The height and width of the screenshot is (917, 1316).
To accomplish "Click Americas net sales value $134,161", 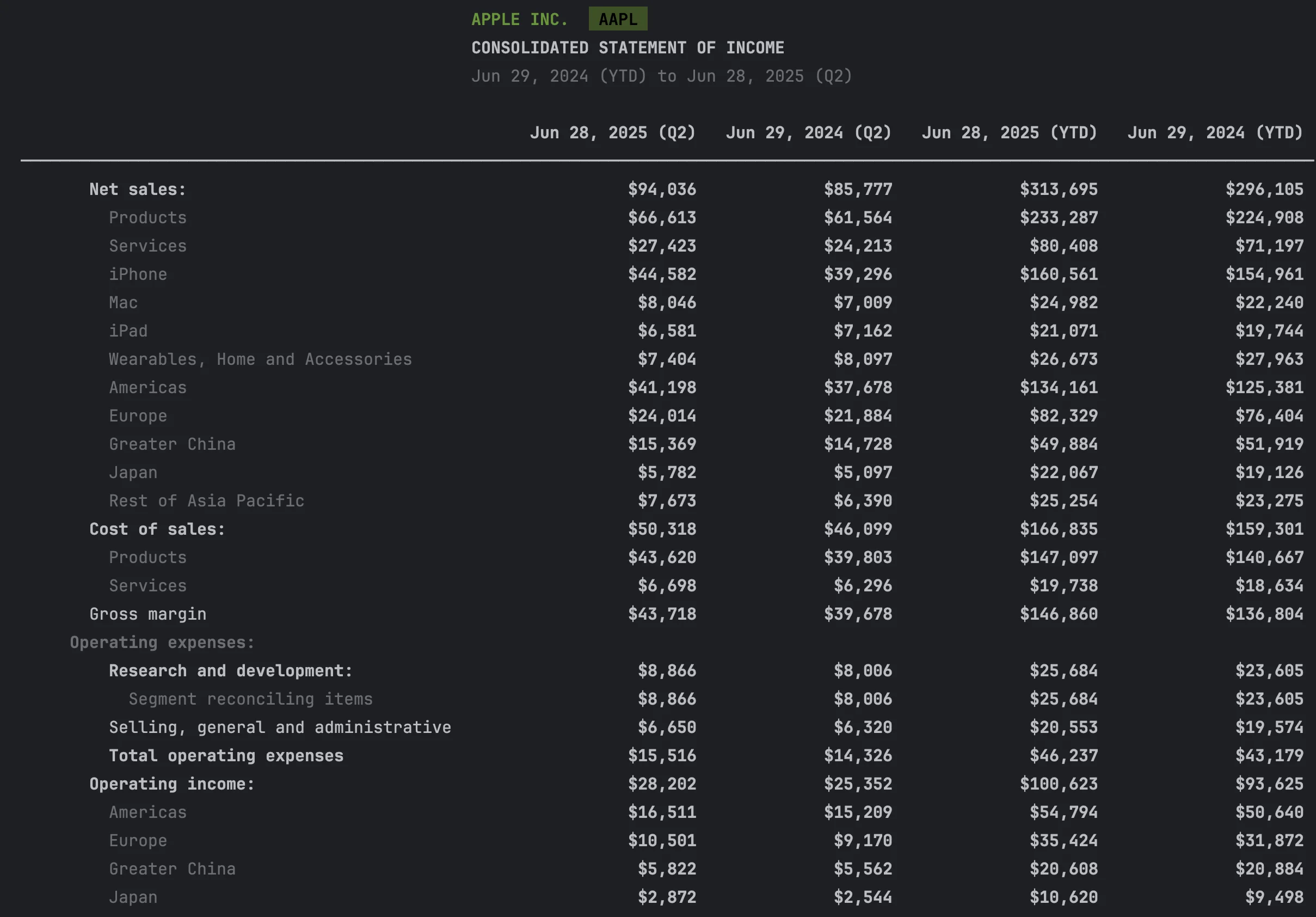I will [x=1059, y=388].
